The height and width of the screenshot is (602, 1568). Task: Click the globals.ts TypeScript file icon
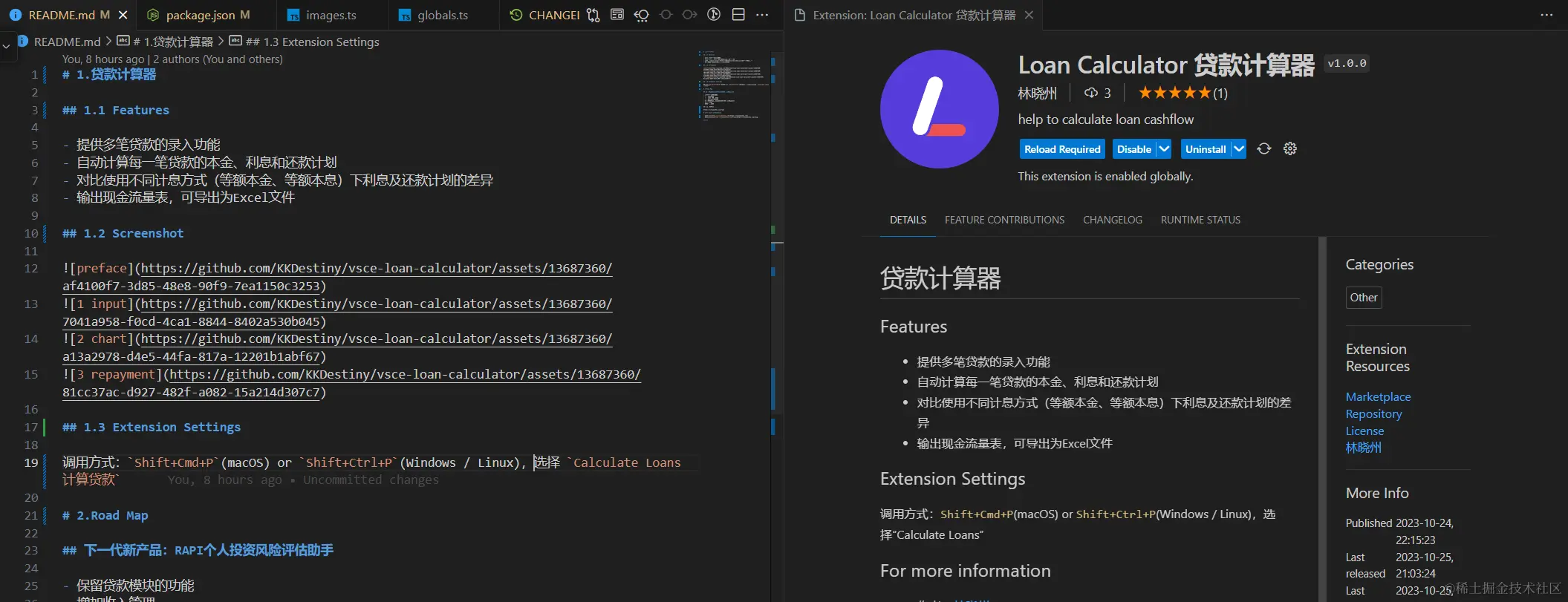tap(405, 15)
